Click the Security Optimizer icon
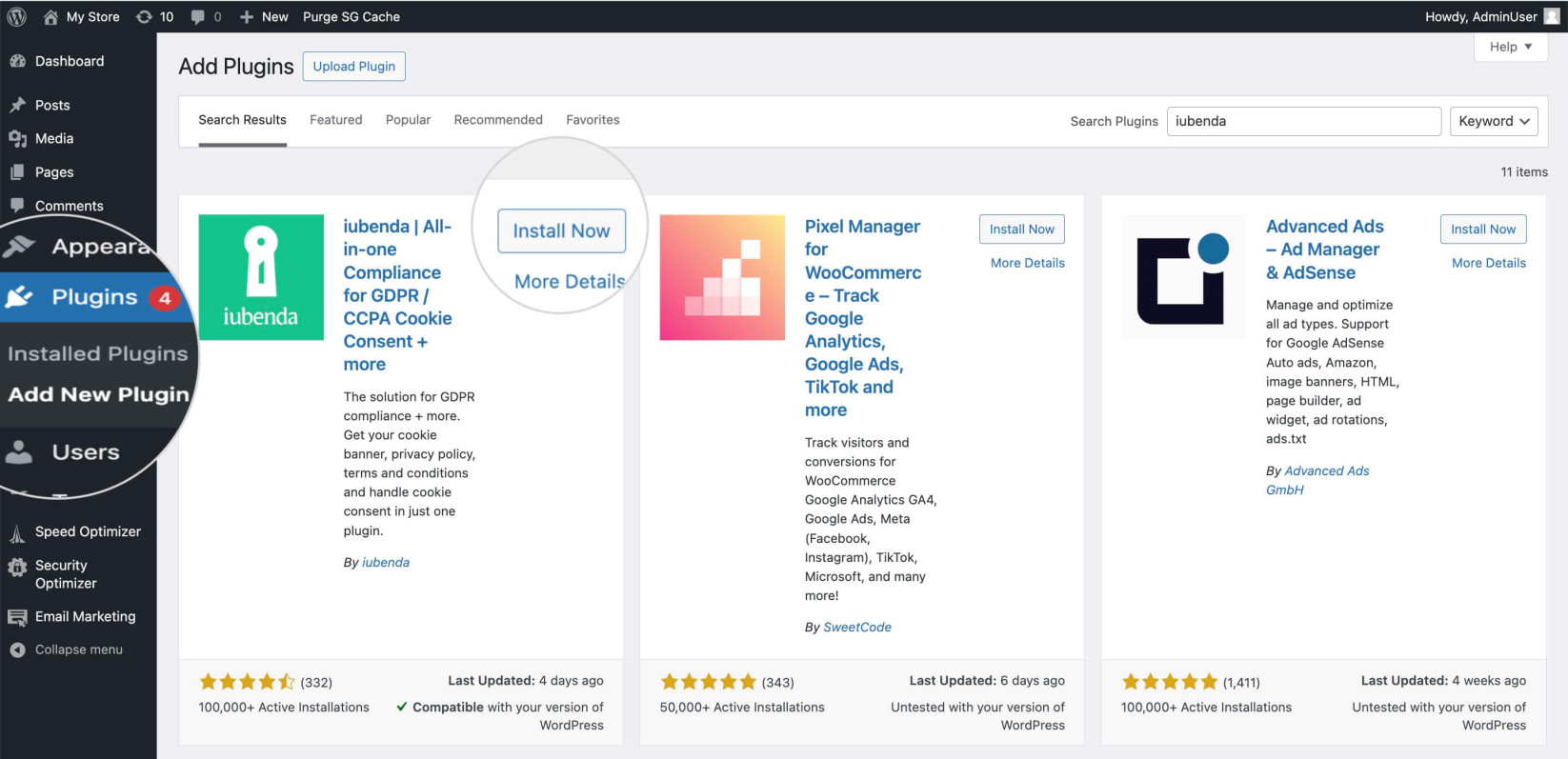 pyautogui.click(x=17, y=568)
